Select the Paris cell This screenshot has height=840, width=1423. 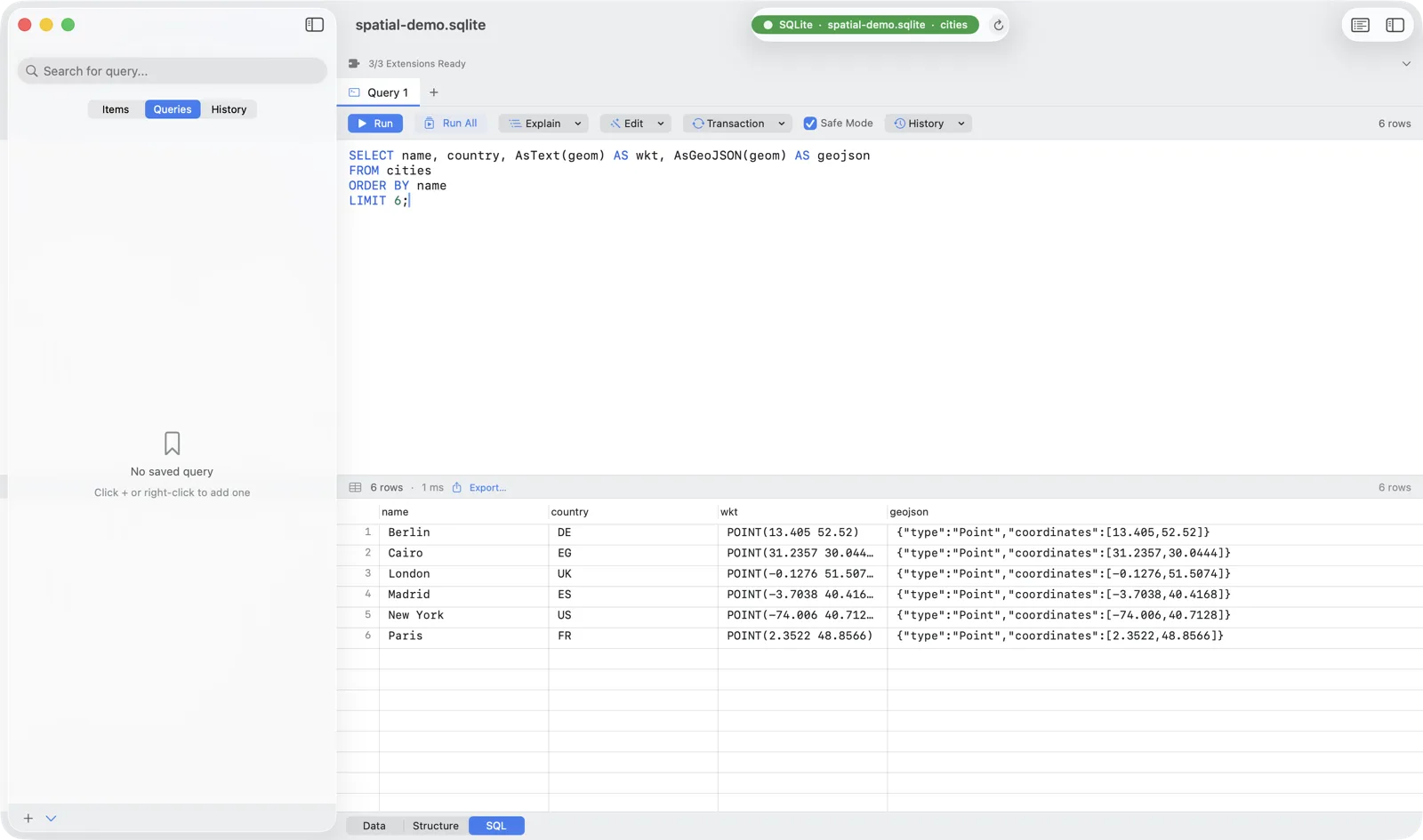tap(463, 636)
